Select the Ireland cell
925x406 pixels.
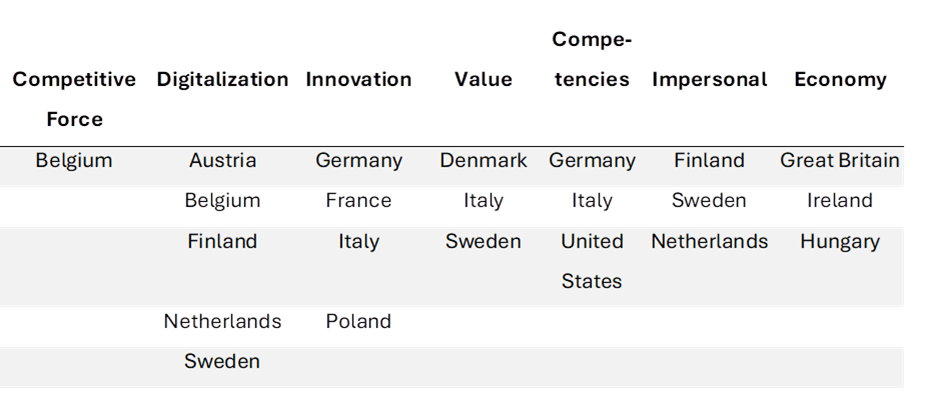coord(840,200)
